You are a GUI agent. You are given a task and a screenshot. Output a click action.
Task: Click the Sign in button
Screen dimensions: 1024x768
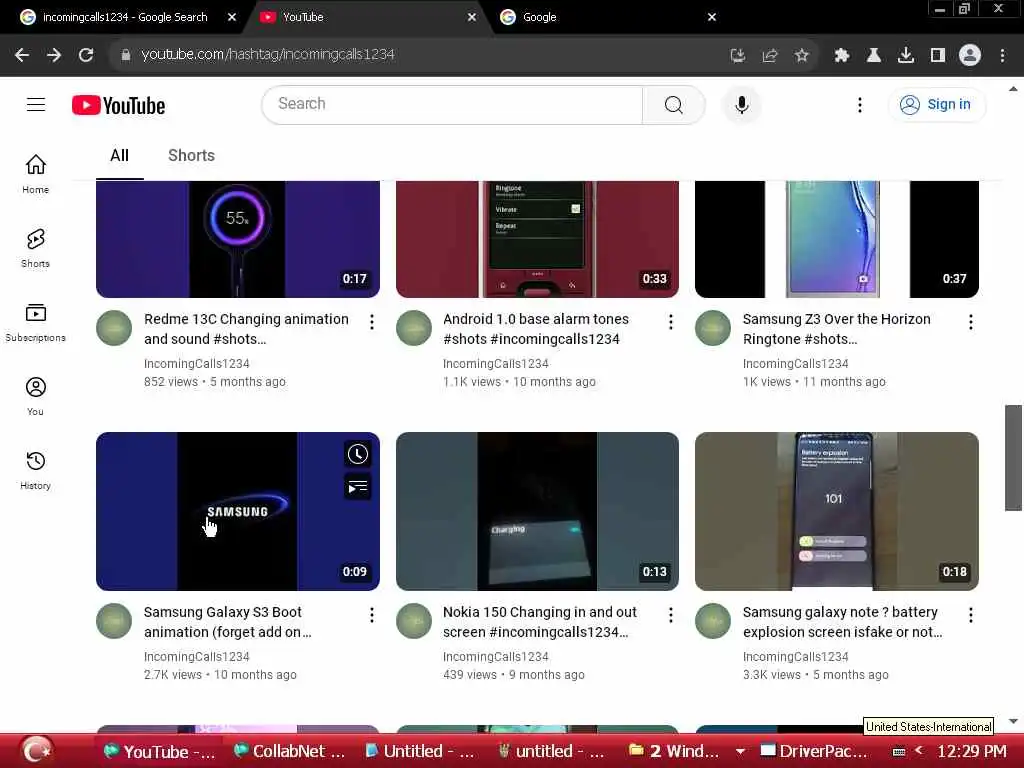click(x=936, y=104)
